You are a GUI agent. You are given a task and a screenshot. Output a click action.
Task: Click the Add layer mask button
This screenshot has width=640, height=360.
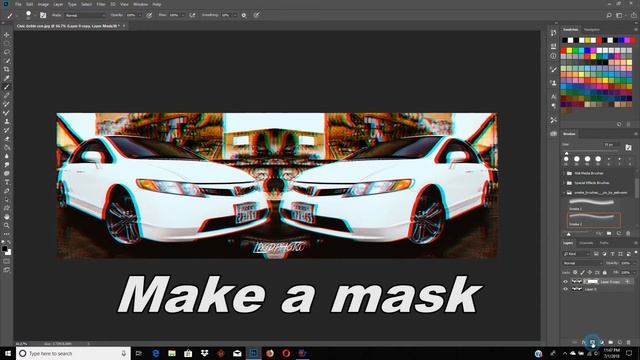point(593,342)
